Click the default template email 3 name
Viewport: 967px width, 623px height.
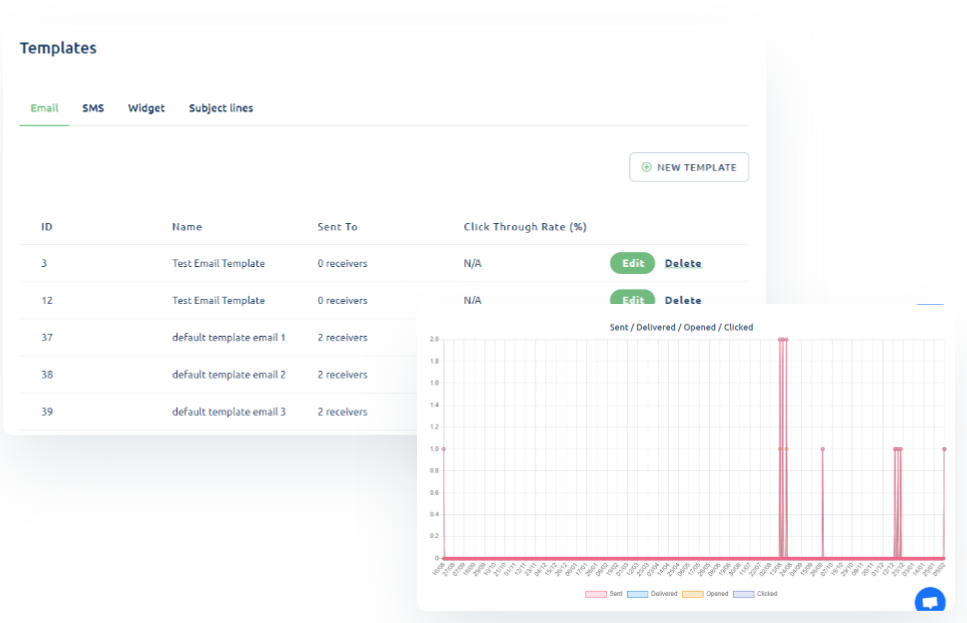(x=228, y=411)
